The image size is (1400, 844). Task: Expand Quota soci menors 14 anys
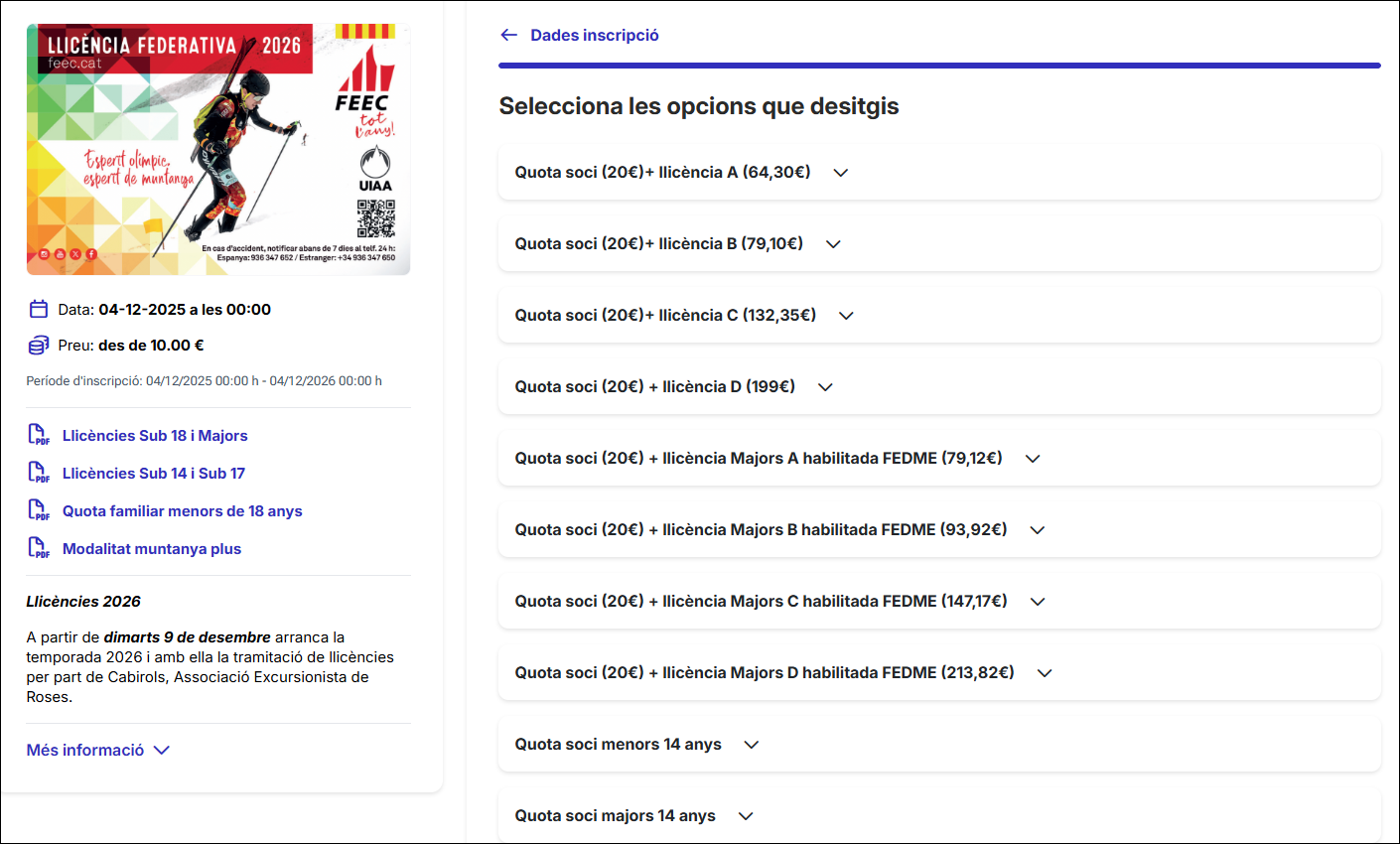[752, 745]
